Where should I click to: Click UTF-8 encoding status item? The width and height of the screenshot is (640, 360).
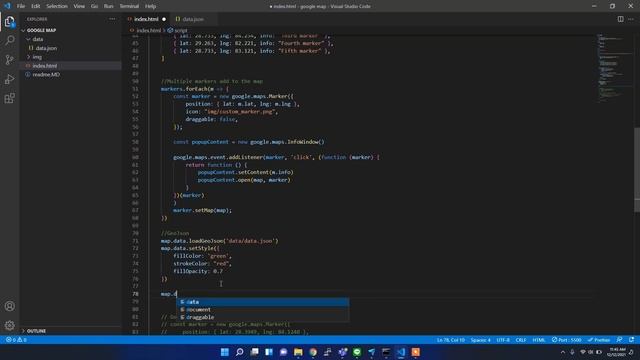(x=503, y=340)
